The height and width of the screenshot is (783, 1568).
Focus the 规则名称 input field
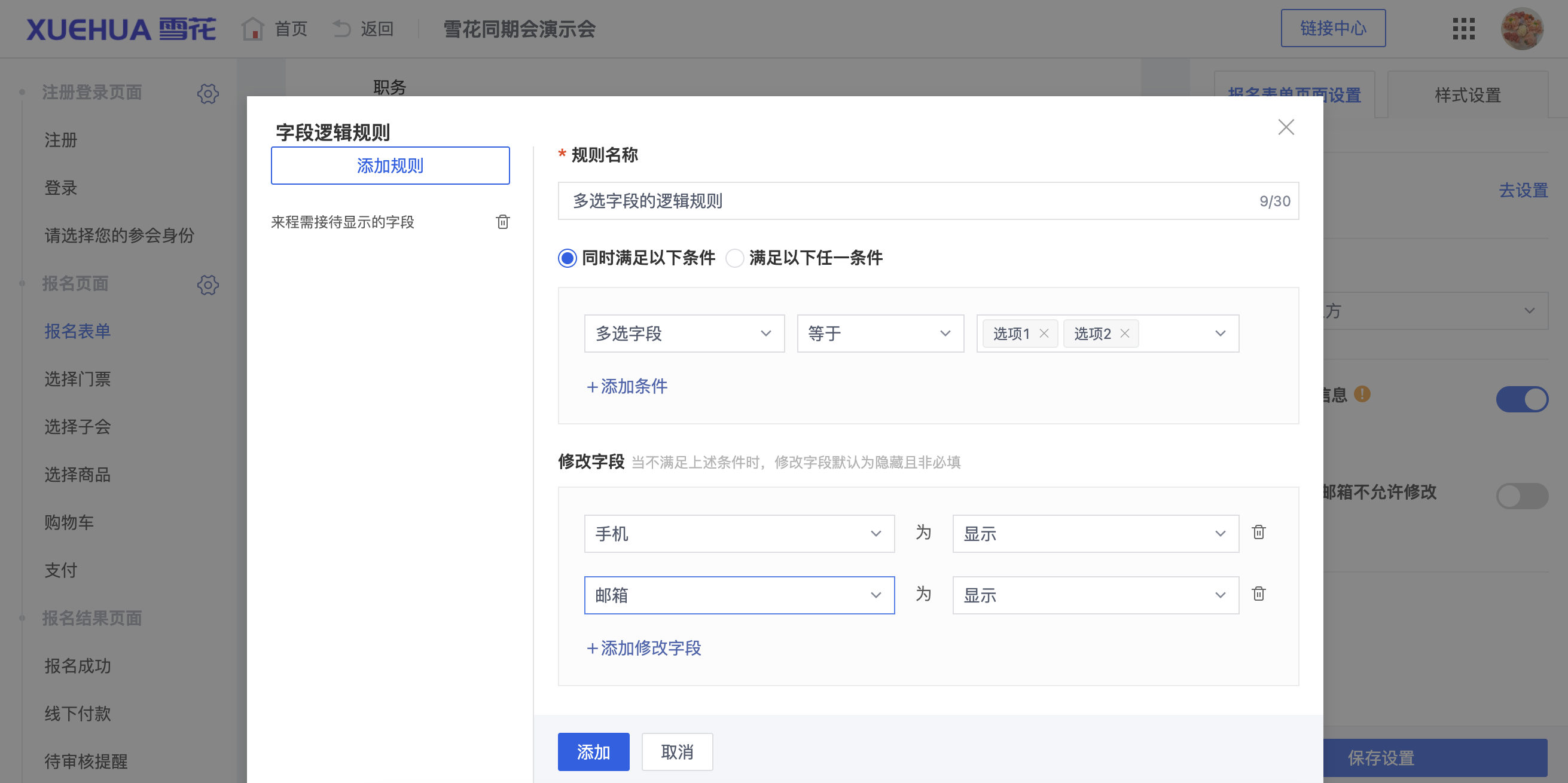click(928, 201)
